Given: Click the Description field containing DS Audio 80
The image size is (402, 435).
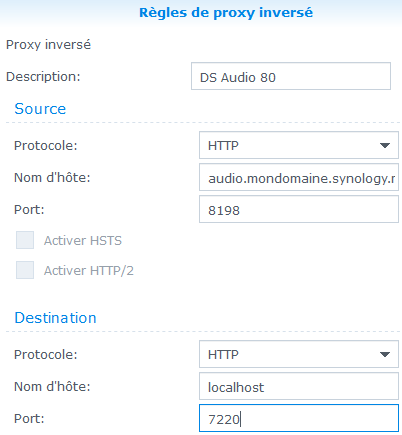Looking at the screenshot, I should click(x=291, y=76).
